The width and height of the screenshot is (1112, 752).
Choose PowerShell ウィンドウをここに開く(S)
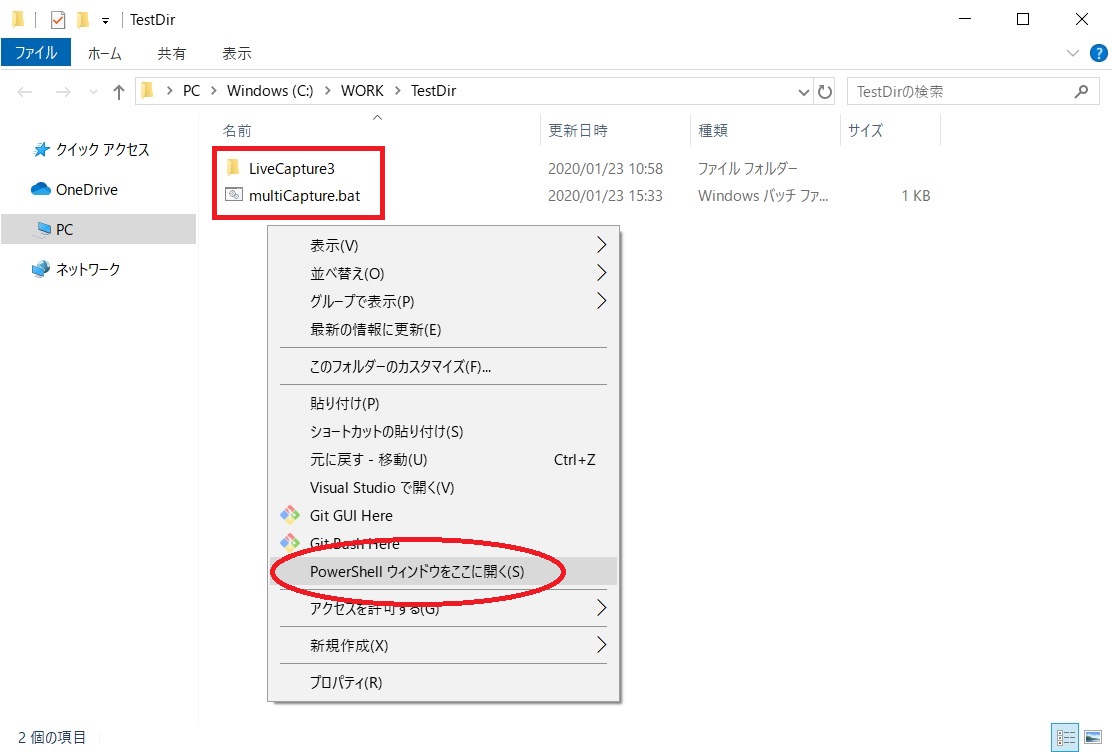coord(443,572)
